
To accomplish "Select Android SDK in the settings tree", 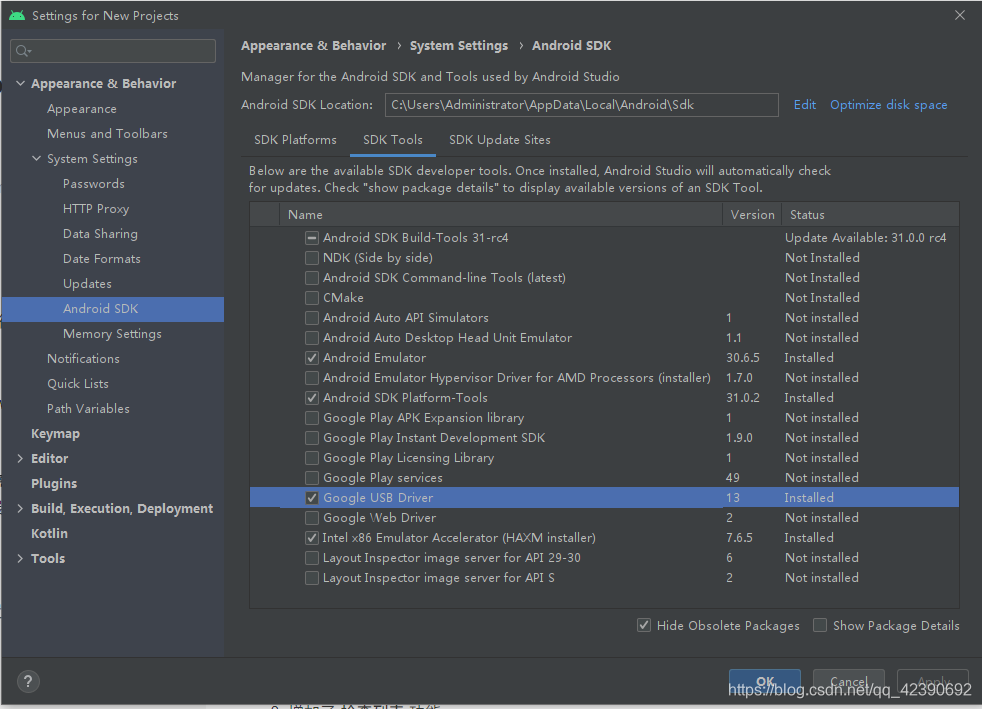I will [x=113, y=309].
